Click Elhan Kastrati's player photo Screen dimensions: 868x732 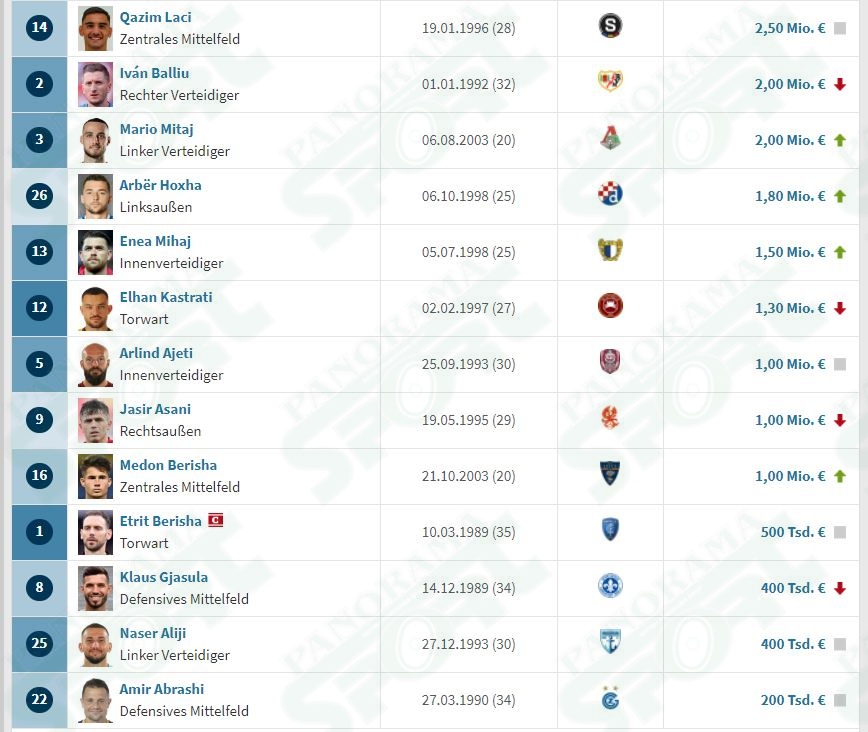95,308
